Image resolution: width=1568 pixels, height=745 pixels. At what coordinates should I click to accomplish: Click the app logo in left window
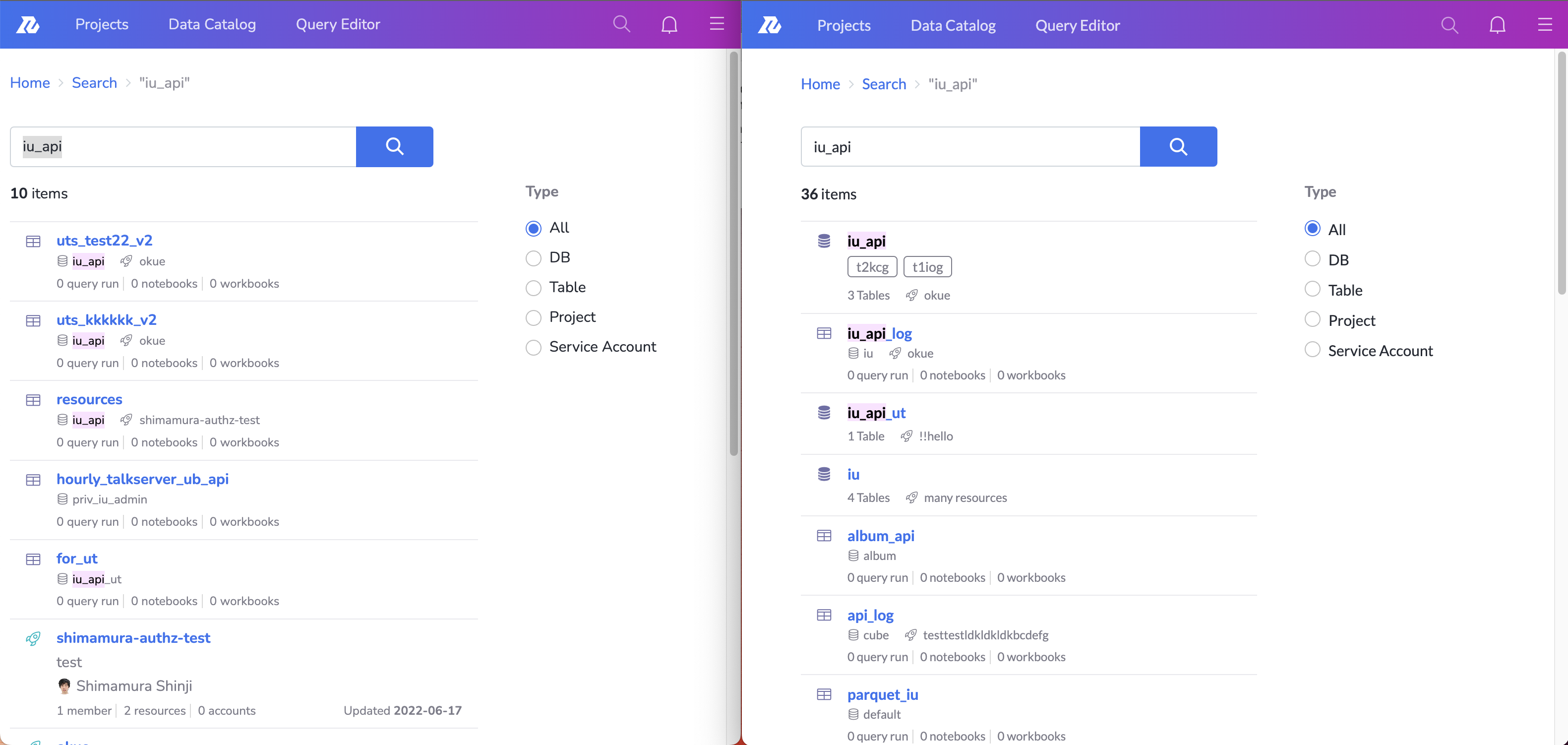(28, 24)
